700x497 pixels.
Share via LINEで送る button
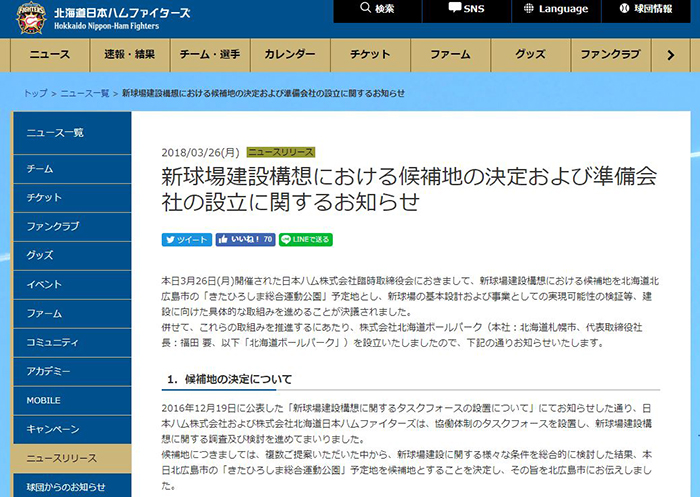pyautogui.click(x=305, y=240)
